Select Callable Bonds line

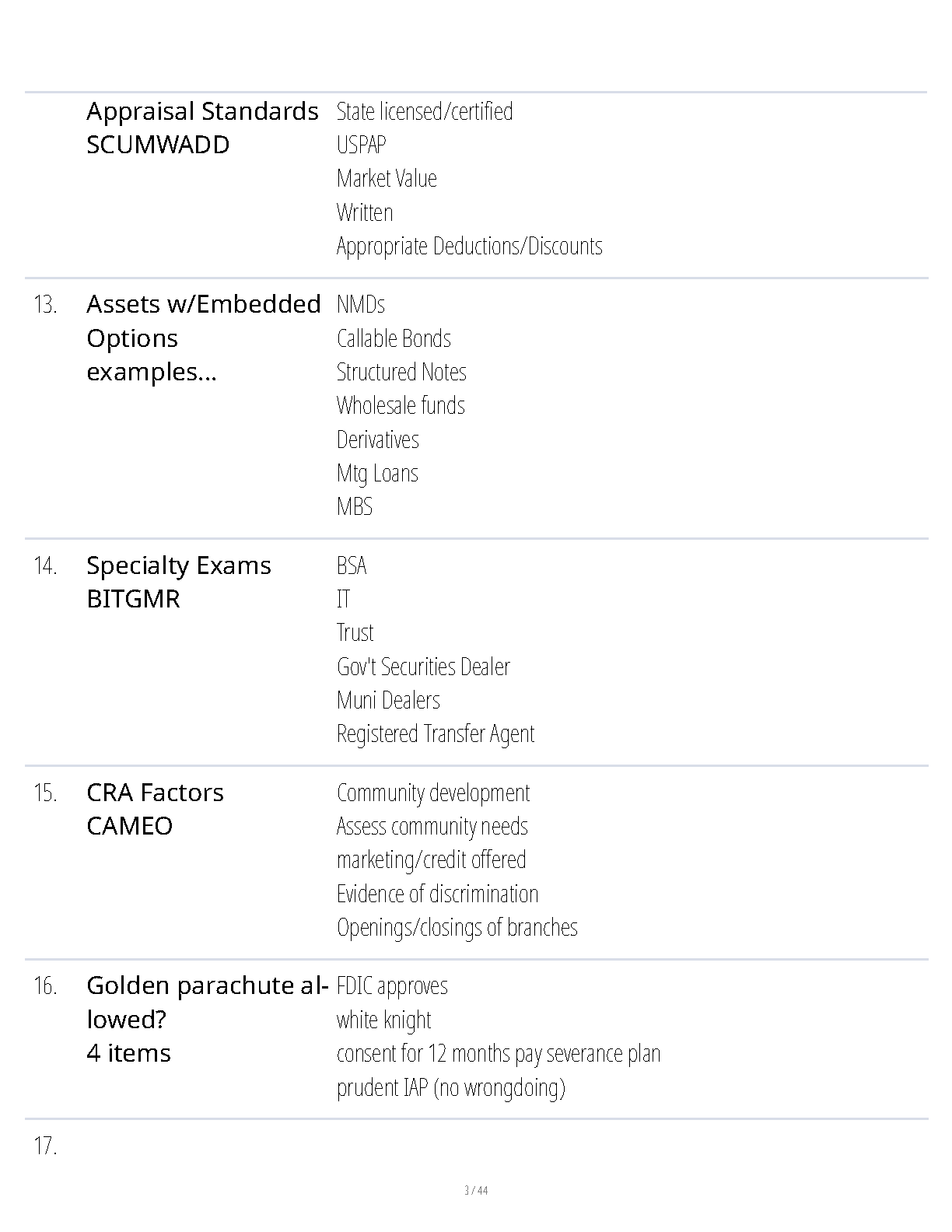click(x=394, y=338)
